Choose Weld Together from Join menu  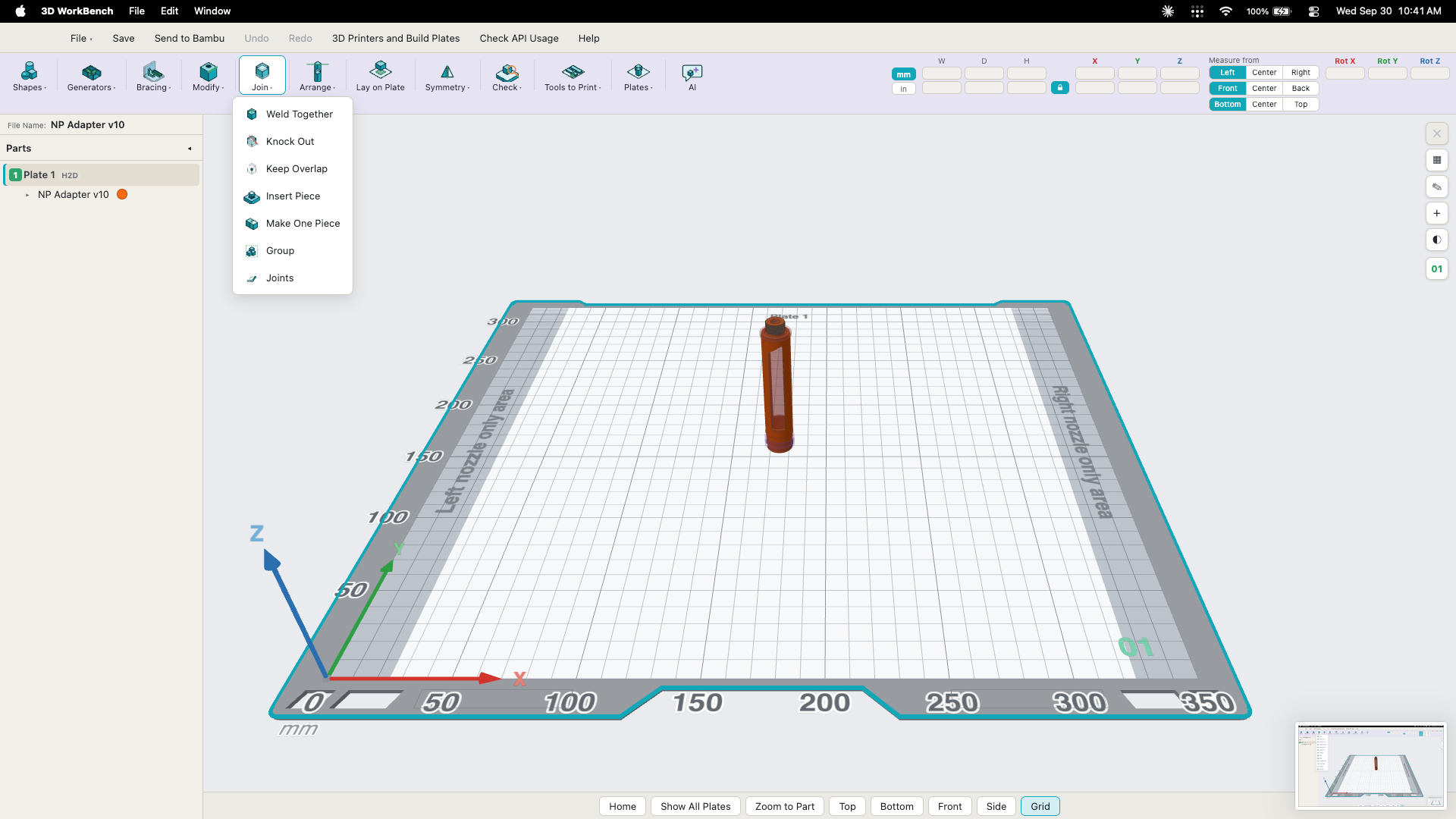(292, 115)
